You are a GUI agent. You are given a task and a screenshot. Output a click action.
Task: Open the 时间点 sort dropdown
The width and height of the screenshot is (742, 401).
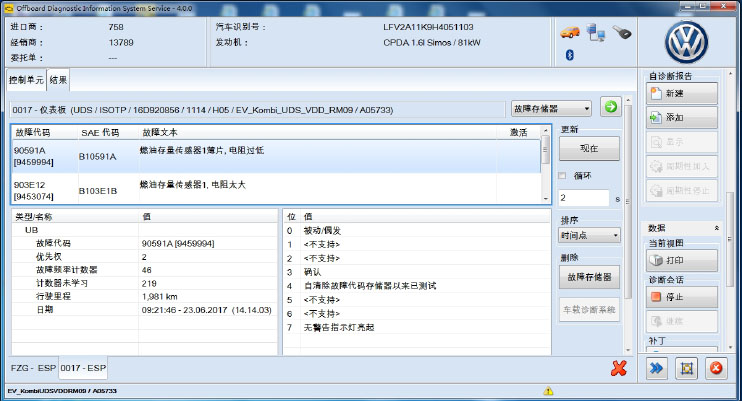[589, 235]
